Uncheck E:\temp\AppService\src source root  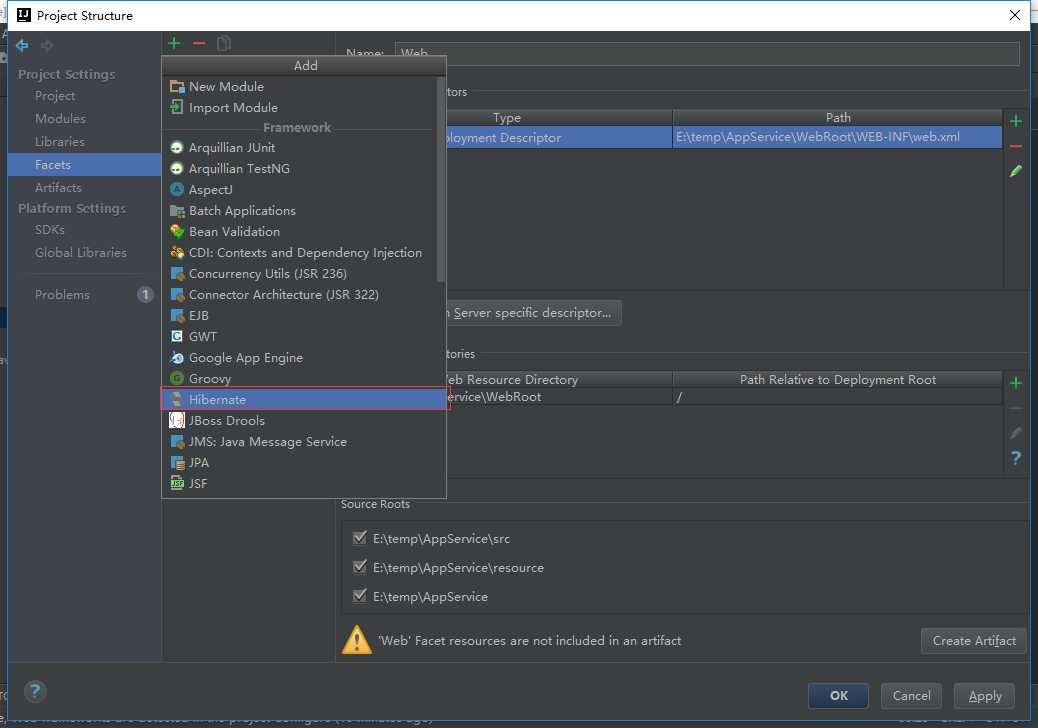tap(359, 537)
